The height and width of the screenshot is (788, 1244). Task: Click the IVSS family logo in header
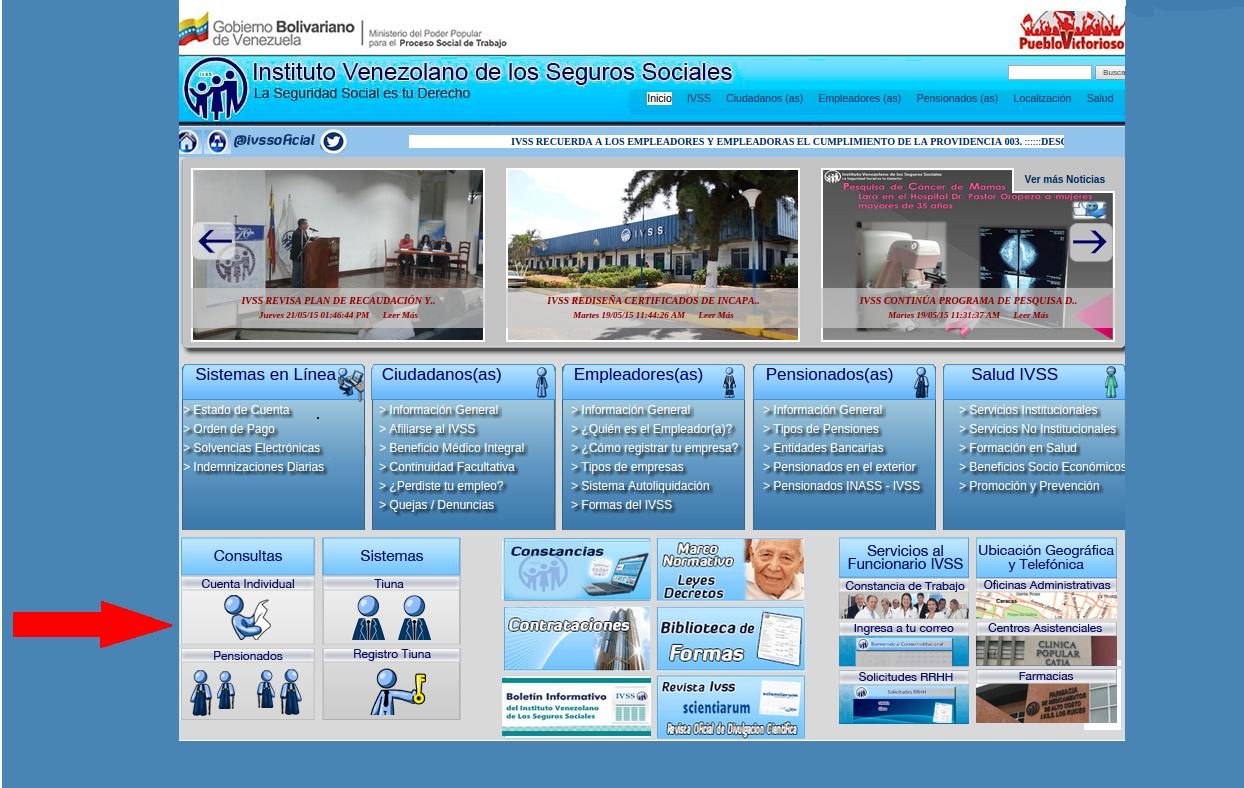pos(216,89)
